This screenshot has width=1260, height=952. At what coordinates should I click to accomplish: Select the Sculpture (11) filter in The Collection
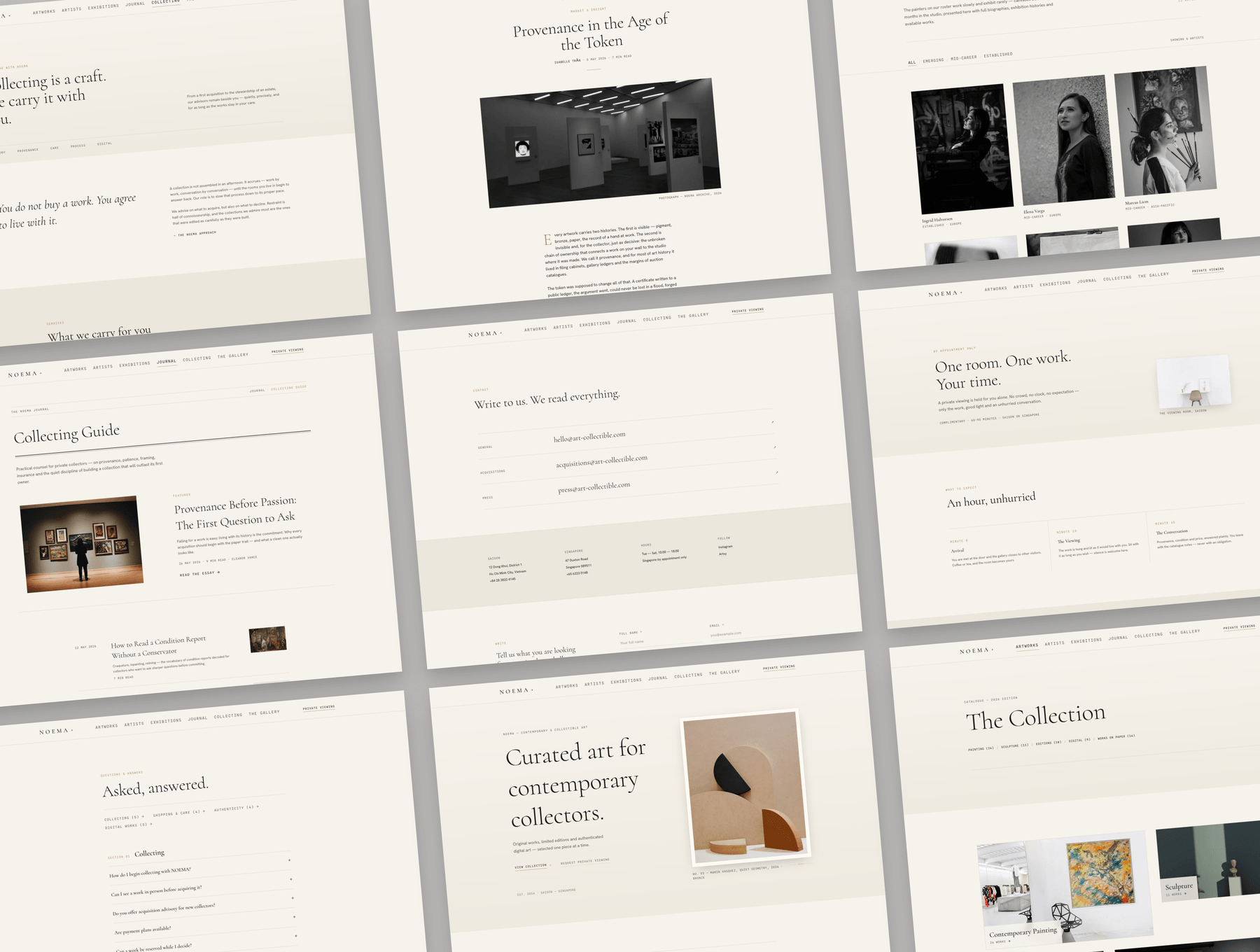point(1015,745)
